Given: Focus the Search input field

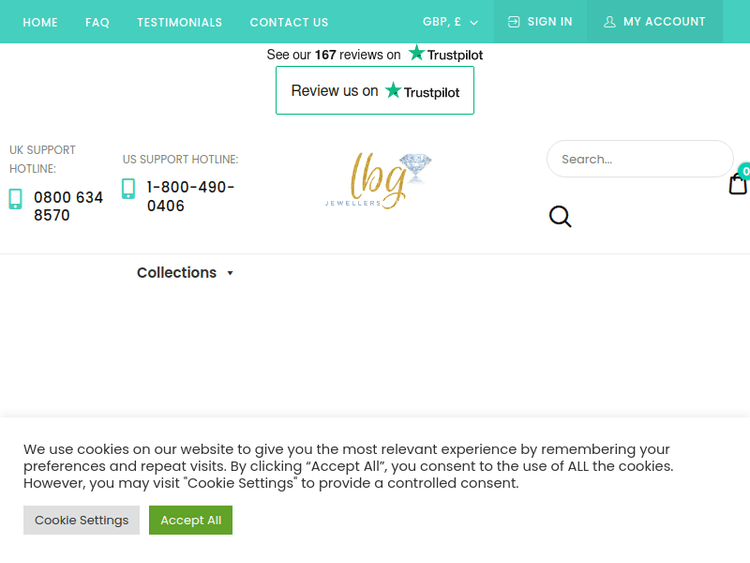Looking at the screenshot, I should point(638,159).
